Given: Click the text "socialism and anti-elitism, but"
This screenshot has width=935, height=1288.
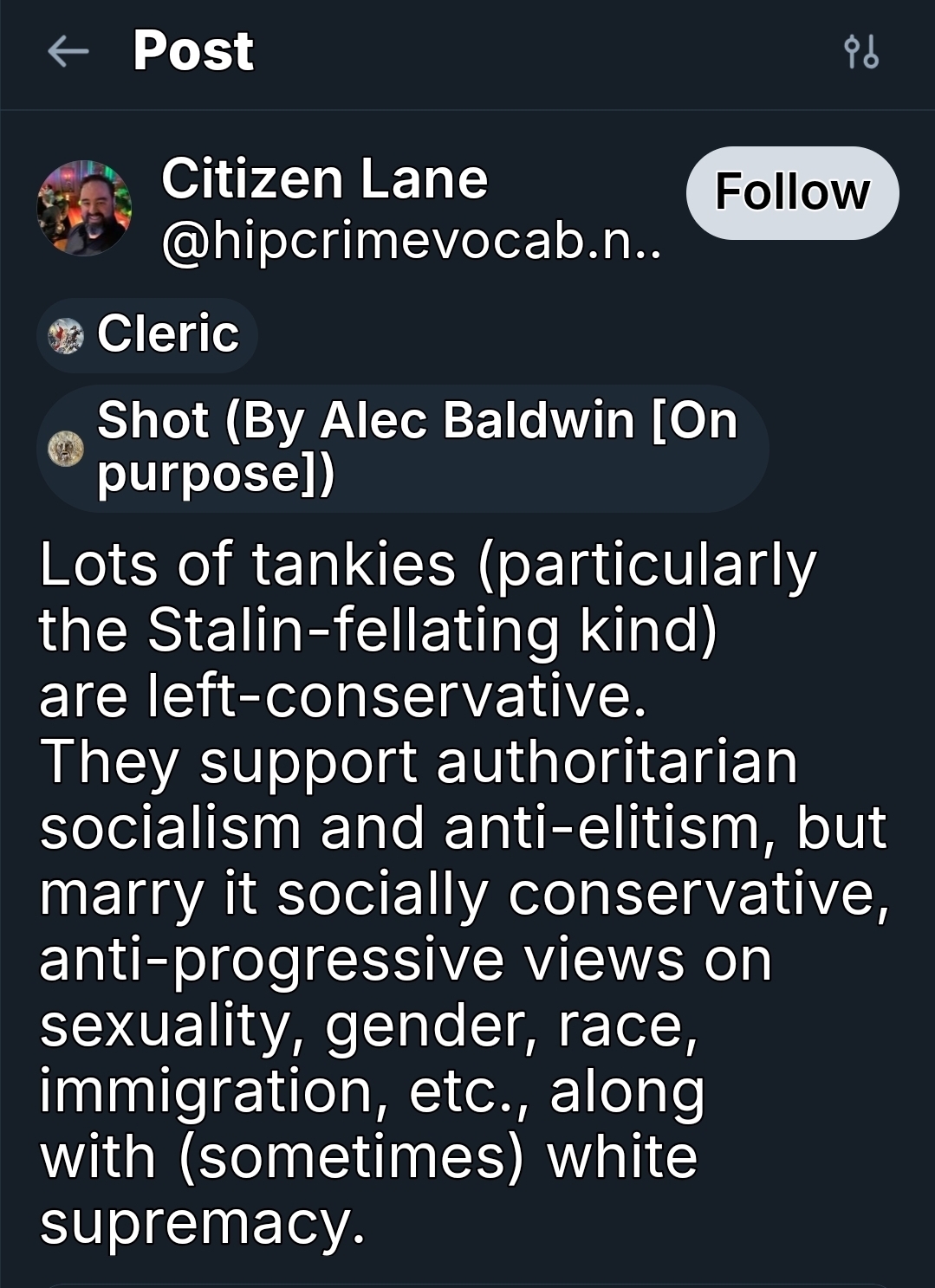Looking at the screenshot, I should [463, 827].
